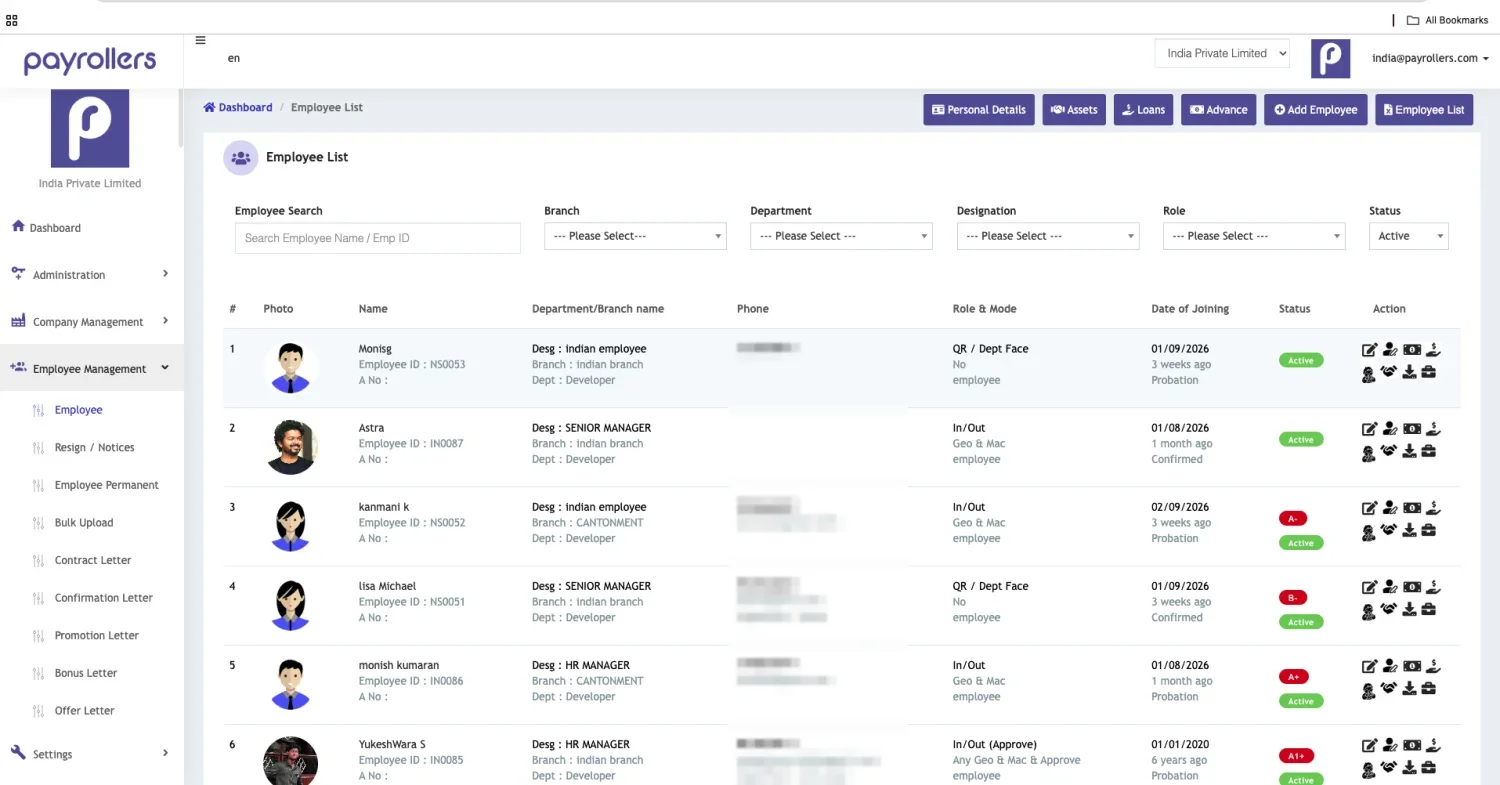This screenshot has height=785, width=1500.
Task: Open the All Bookmarks folder
Action: coord(1447,20)
